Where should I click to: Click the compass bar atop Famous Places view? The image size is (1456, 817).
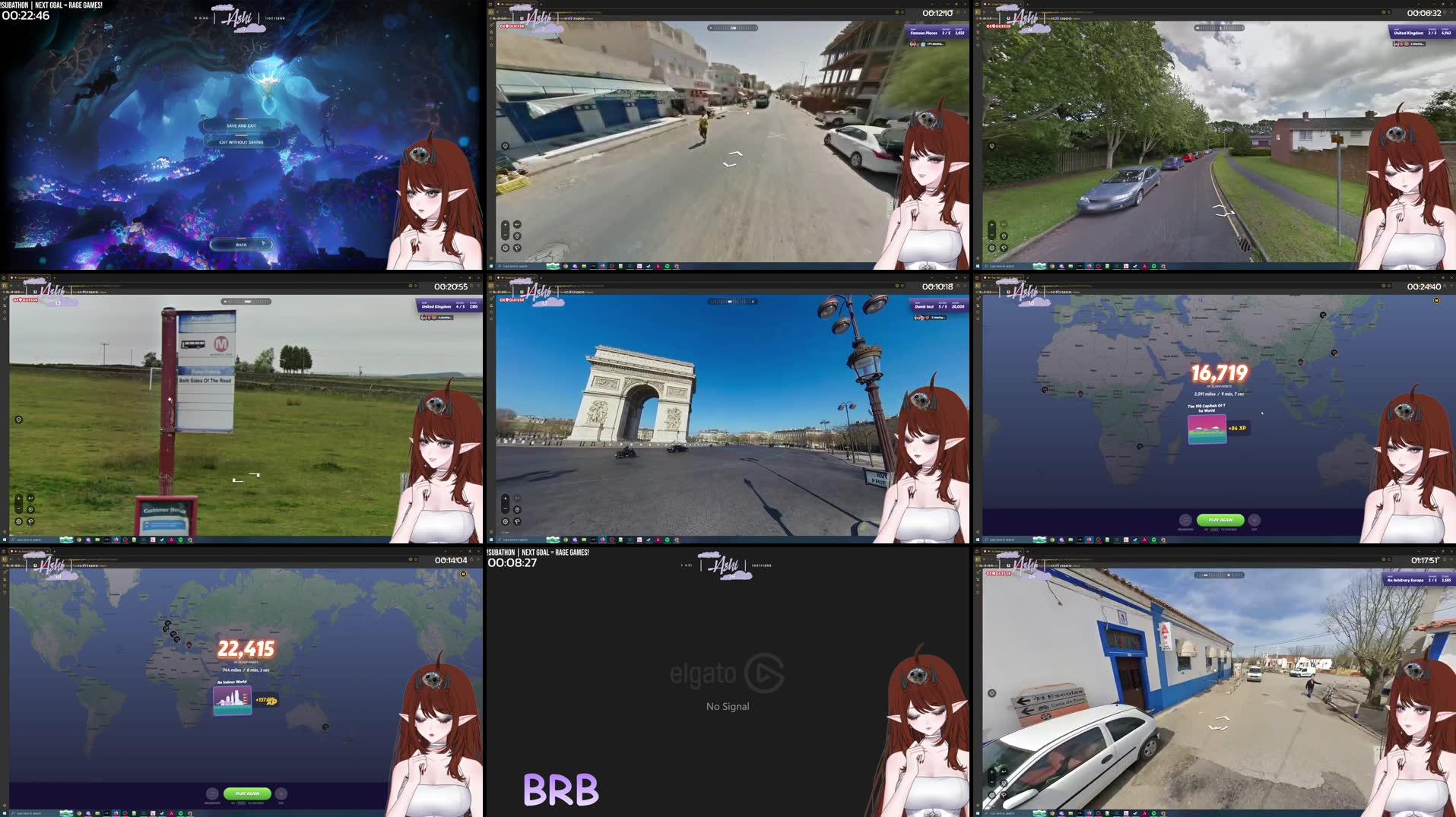732,28
